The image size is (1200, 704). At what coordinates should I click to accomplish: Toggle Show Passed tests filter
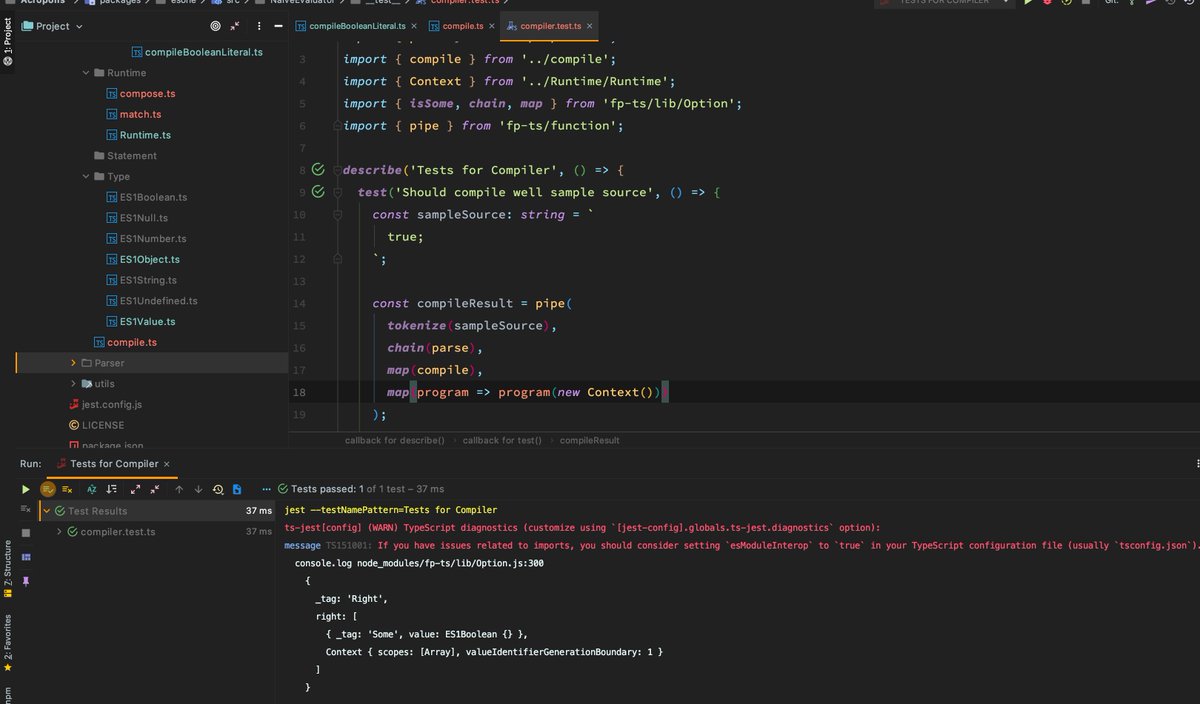(x=47, y=489)
